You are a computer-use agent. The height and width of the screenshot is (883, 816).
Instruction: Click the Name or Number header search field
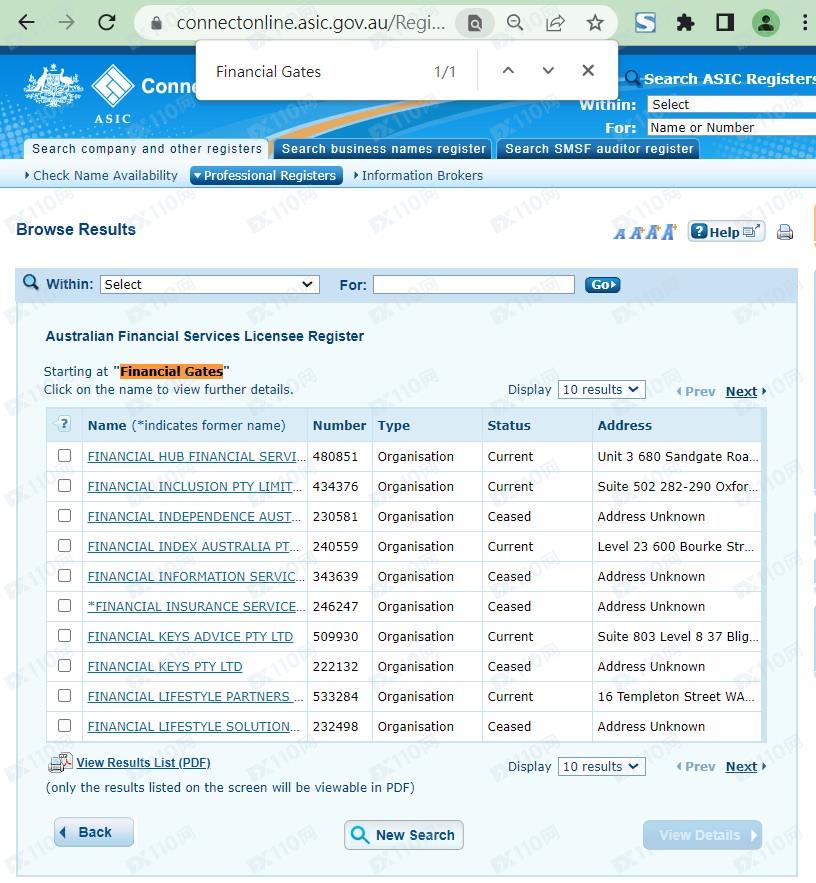731,127
